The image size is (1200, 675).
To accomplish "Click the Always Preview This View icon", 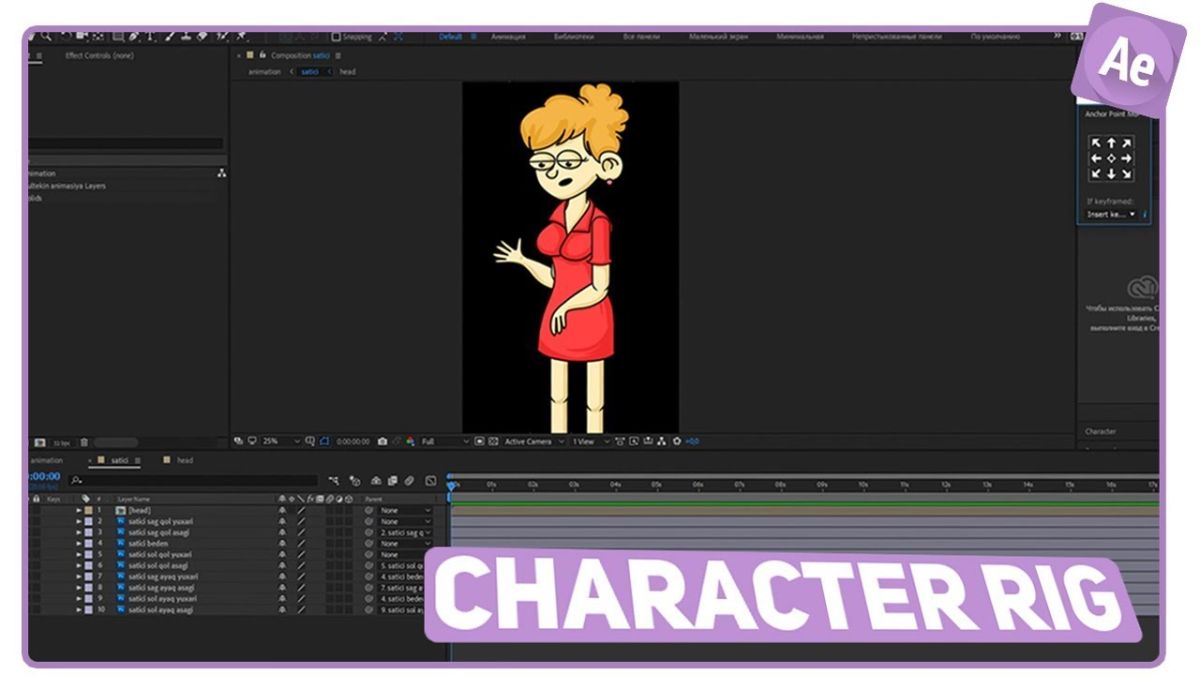I will (x=238, y=441).
